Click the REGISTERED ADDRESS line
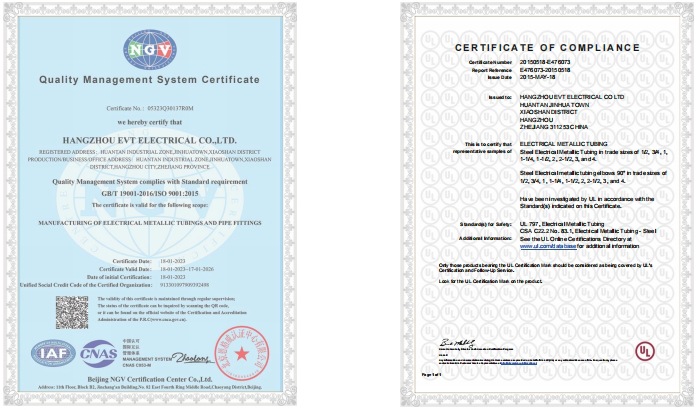 click(x=150, y=152)
